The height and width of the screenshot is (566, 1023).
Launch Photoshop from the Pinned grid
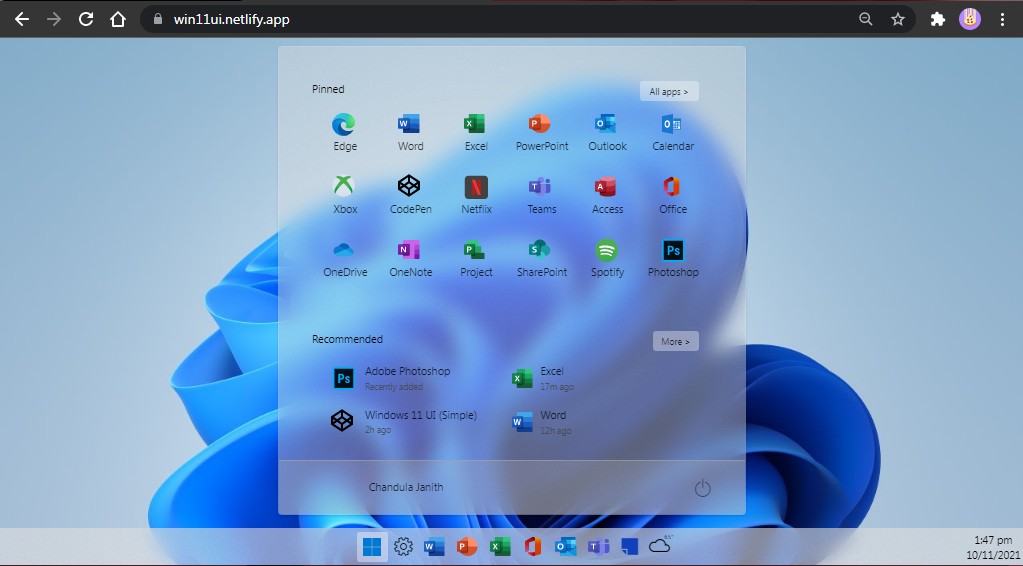(673, 259)
